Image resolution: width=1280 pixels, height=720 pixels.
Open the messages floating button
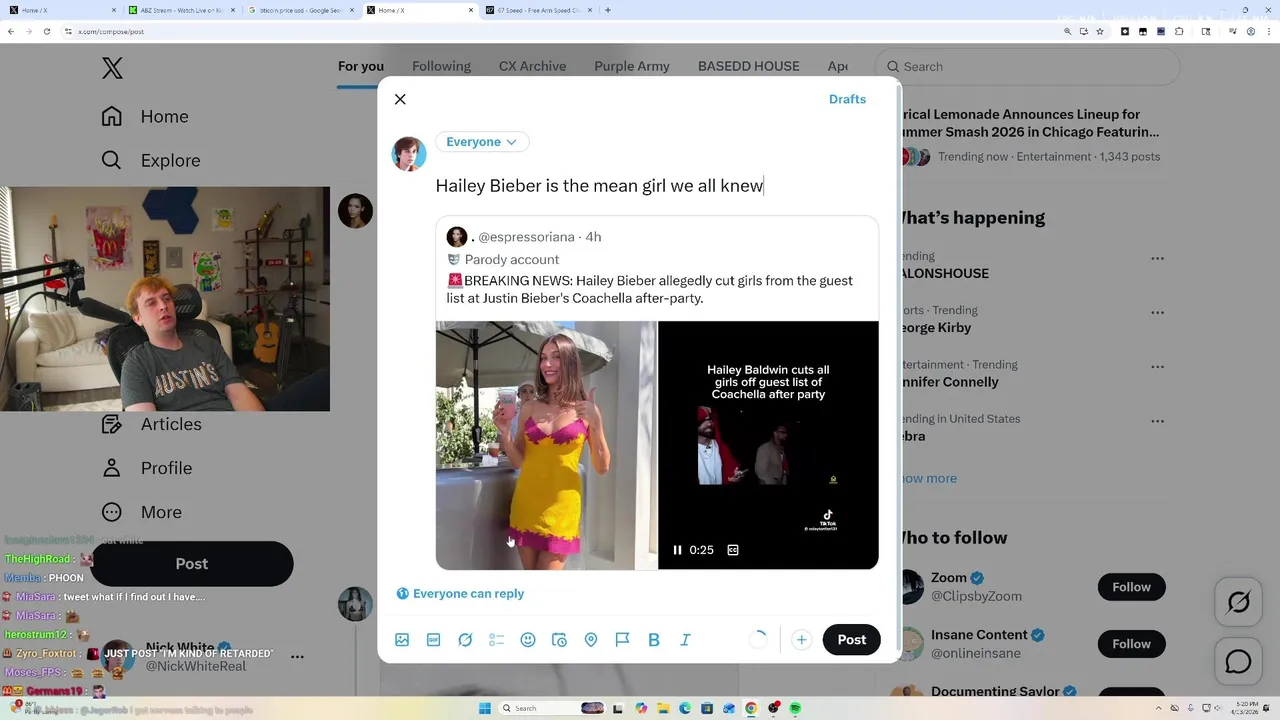(x=1239, y=662)
